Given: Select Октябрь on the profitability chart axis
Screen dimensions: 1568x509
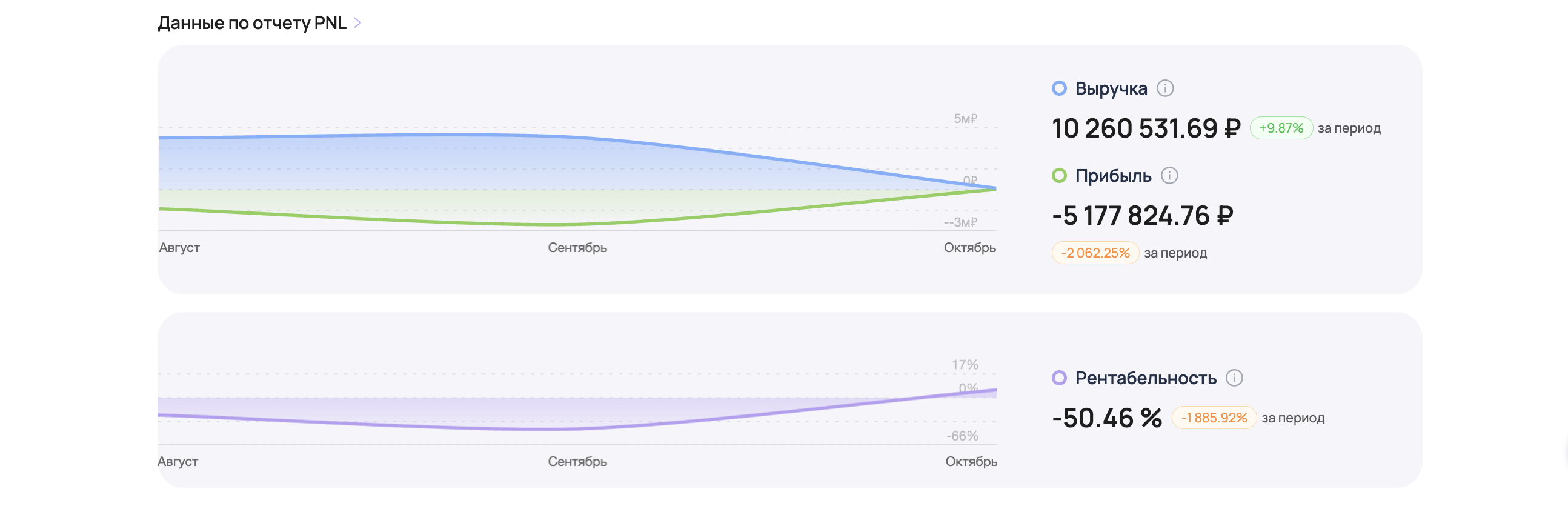Looking at the screenshot, I should (971, 462).
